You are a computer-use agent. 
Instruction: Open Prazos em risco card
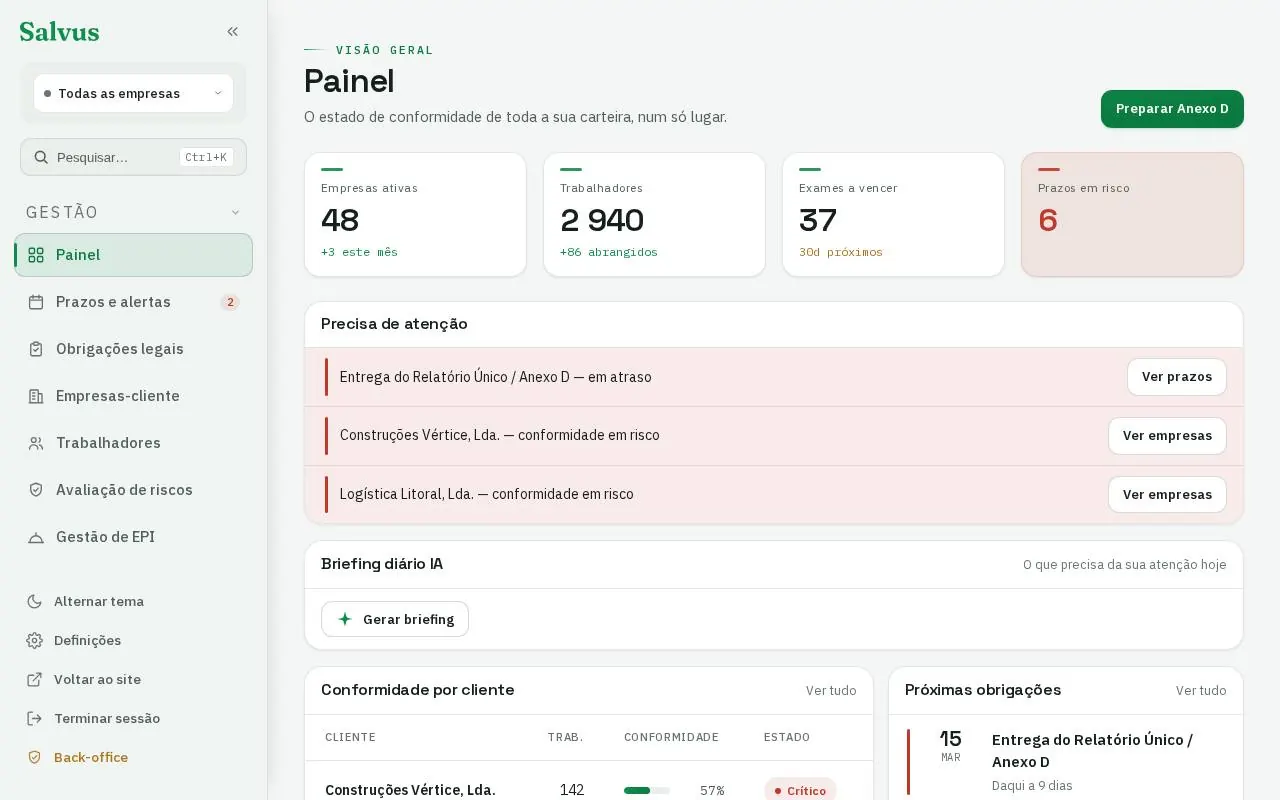(1132, 214)
